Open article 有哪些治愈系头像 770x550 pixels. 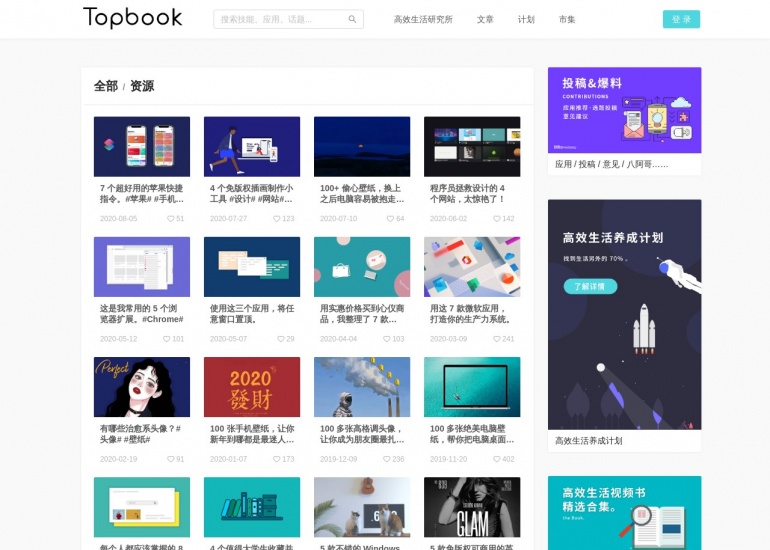(x=140, y=434)
